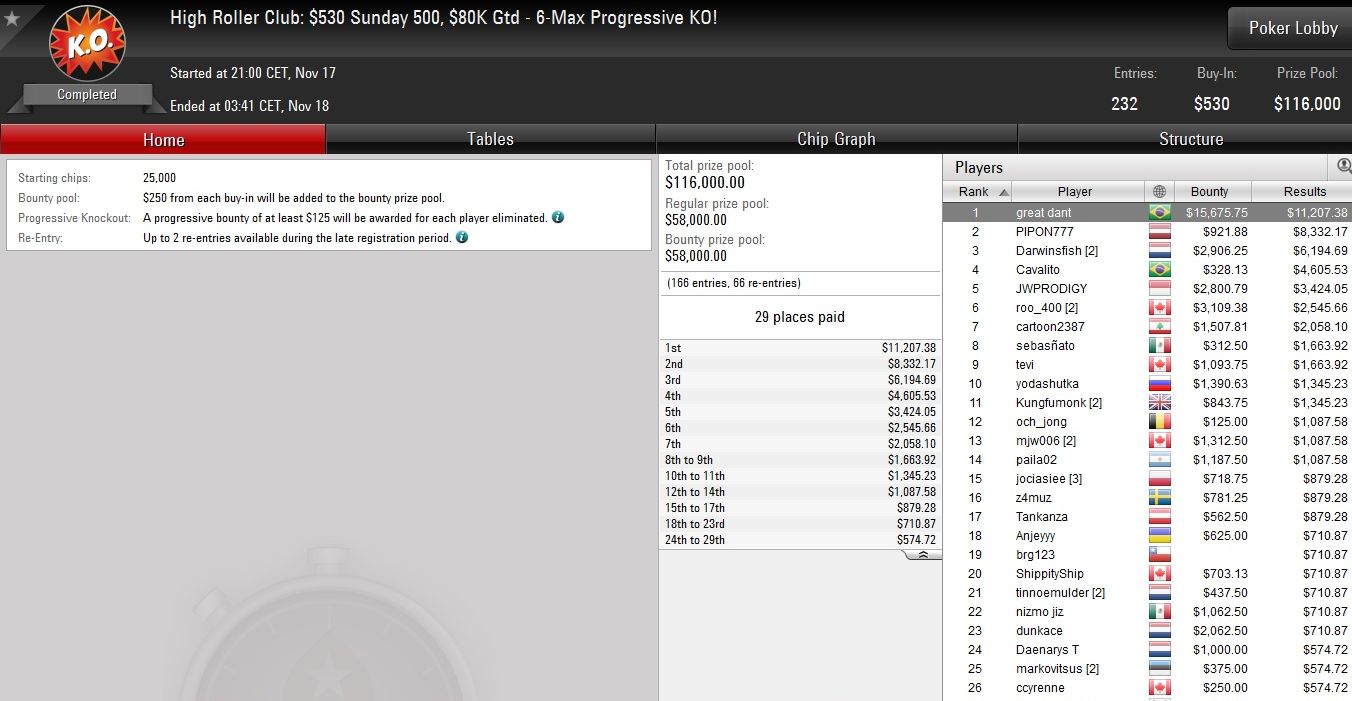Return to Poker Lobby

1292,28
